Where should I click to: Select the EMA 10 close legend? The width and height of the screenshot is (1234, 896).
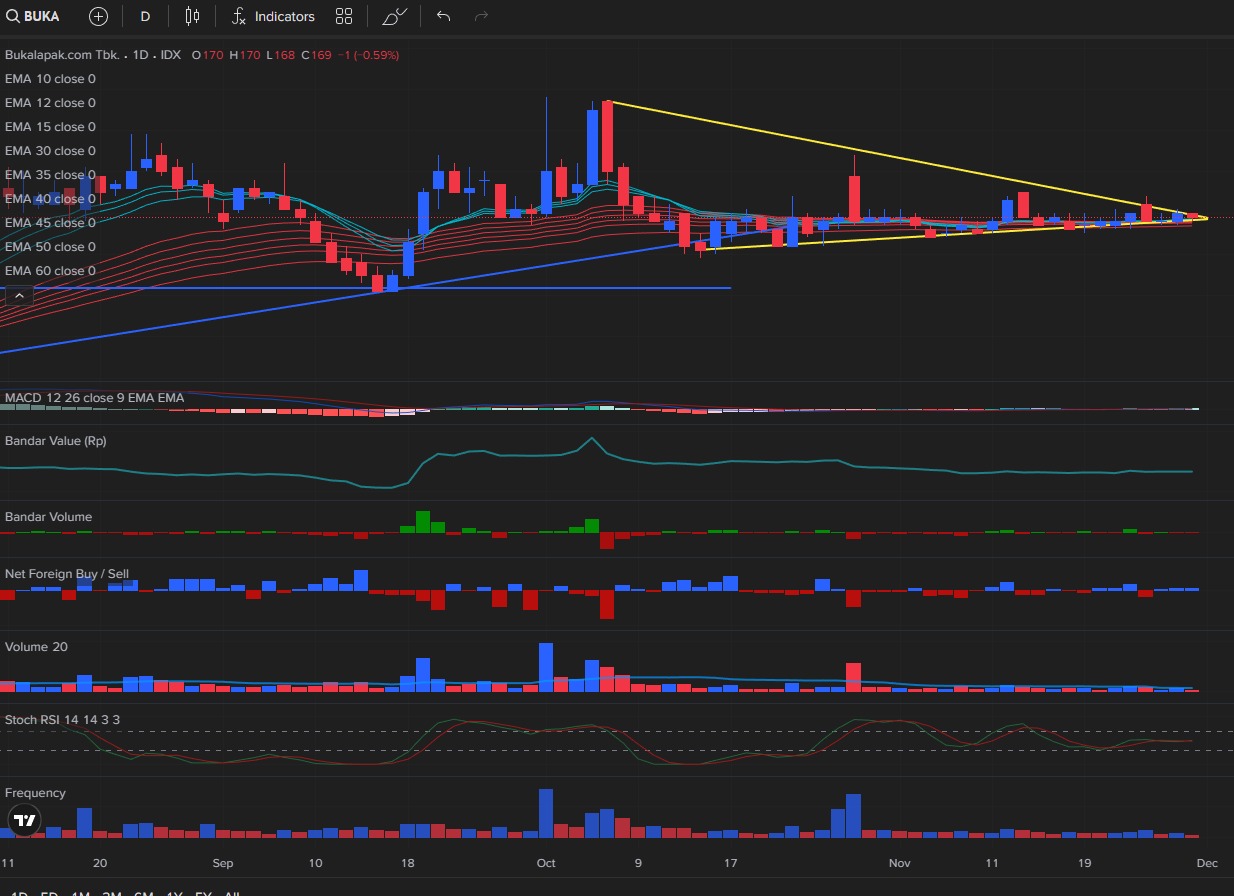[x=50, y=79]
